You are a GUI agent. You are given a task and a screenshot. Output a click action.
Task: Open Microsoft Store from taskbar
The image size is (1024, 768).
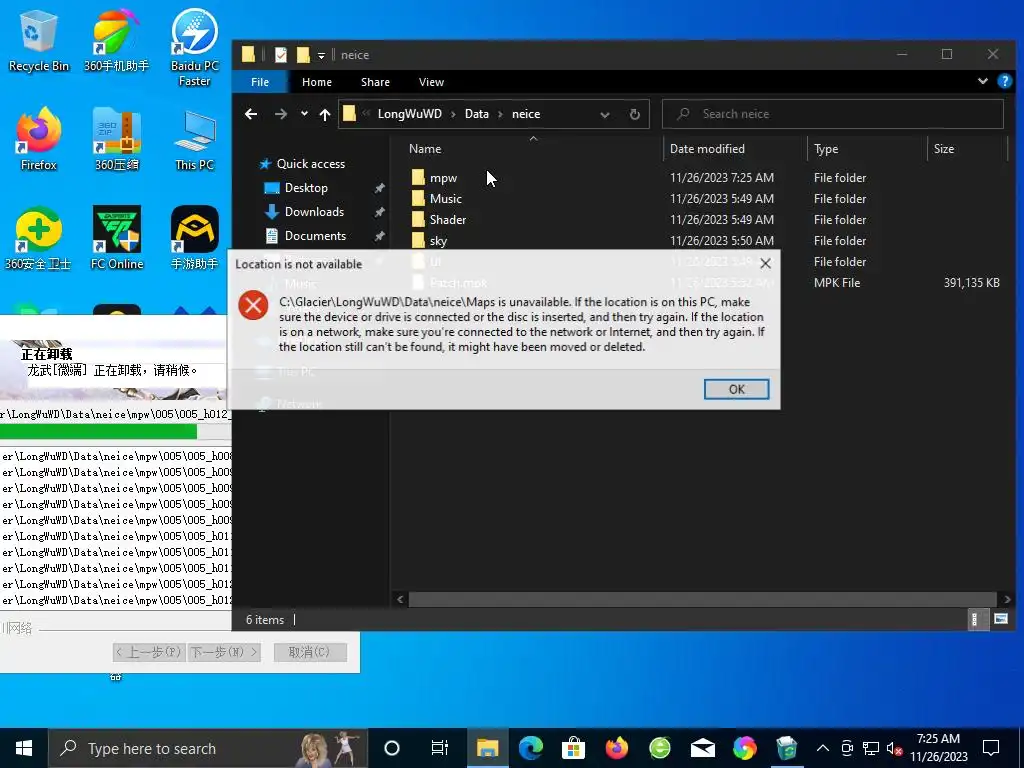573,748
